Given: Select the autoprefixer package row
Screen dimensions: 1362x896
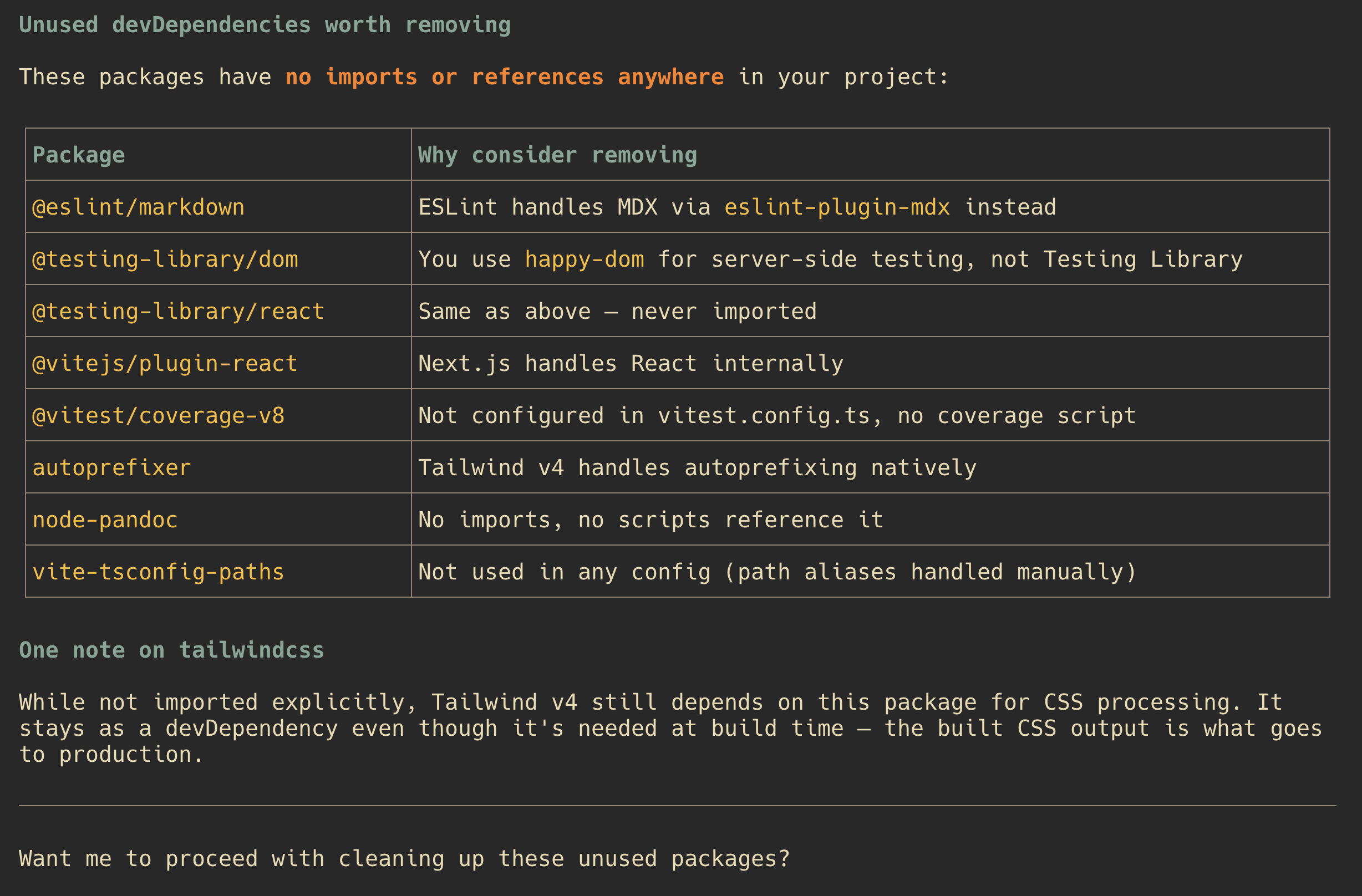Looking at the screenshot, I should (x=678, y=467).
